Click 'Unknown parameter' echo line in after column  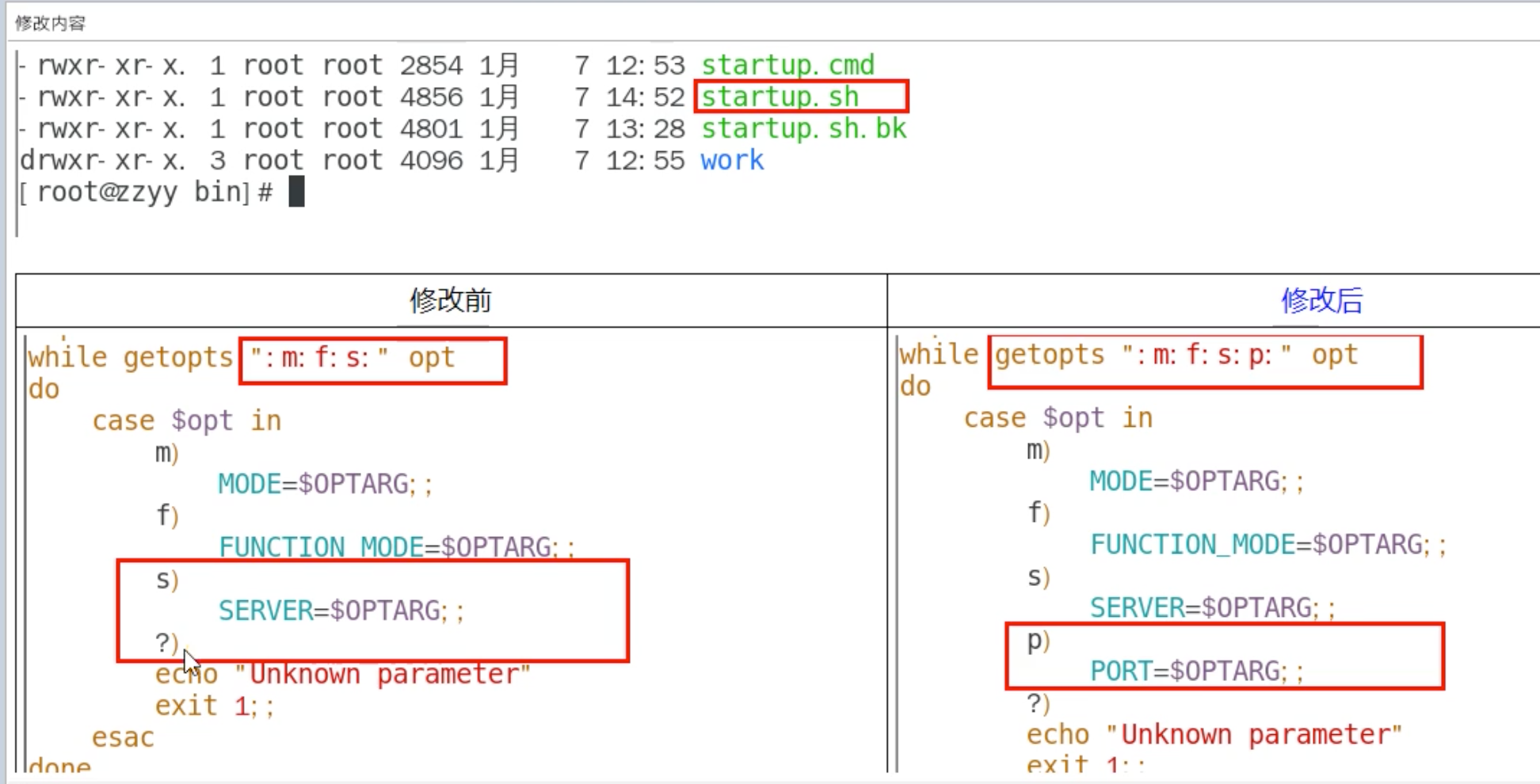click(1214, 734)
